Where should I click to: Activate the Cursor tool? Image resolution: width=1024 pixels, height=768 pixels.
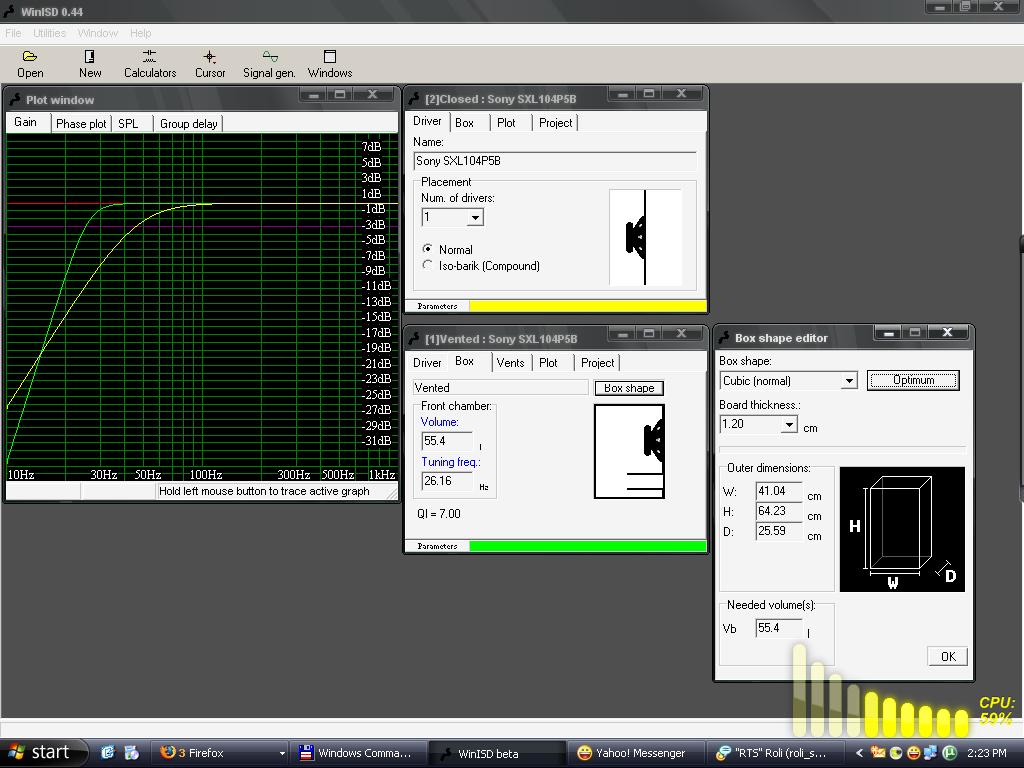coord(210,64)
